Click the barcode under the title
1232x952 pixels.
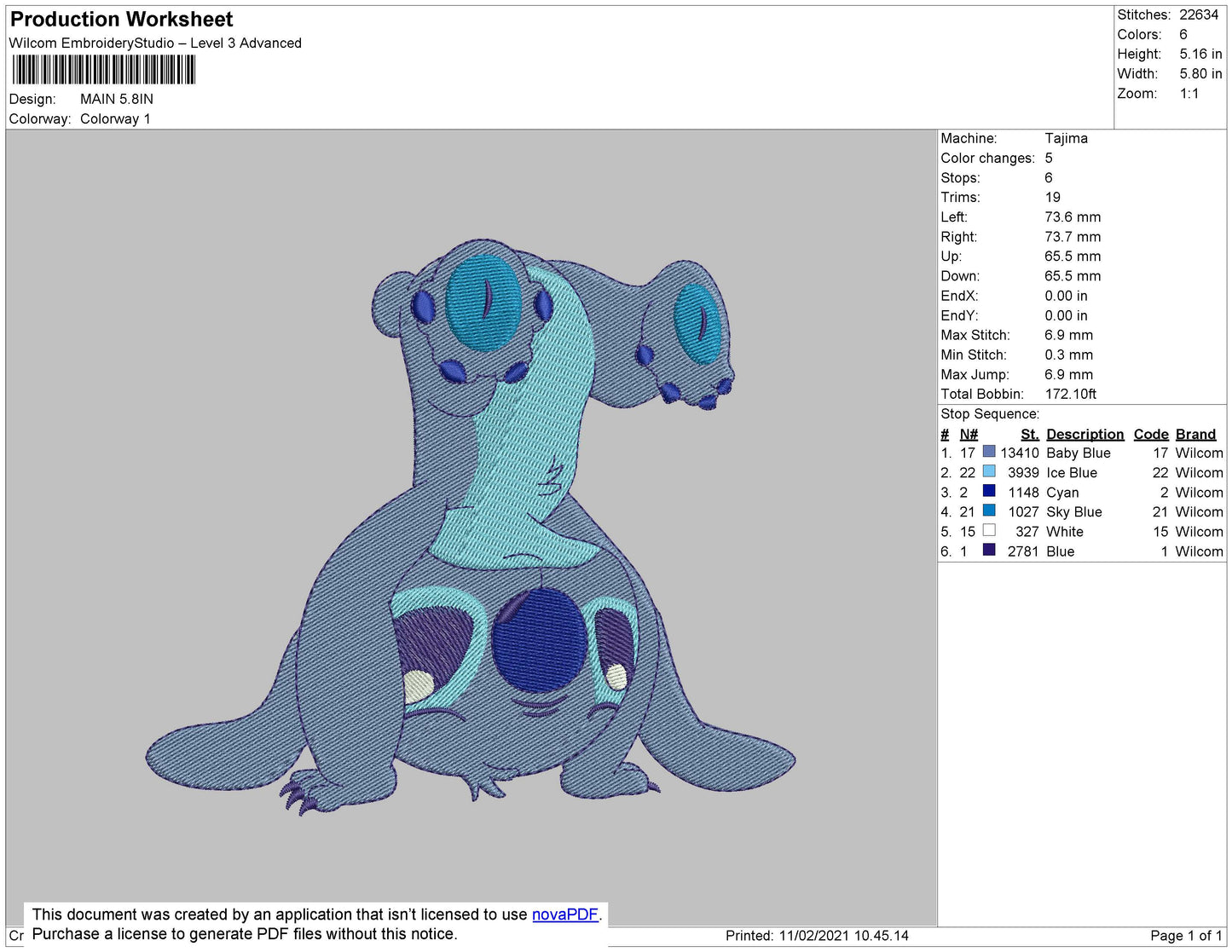[x=104, y=70]
